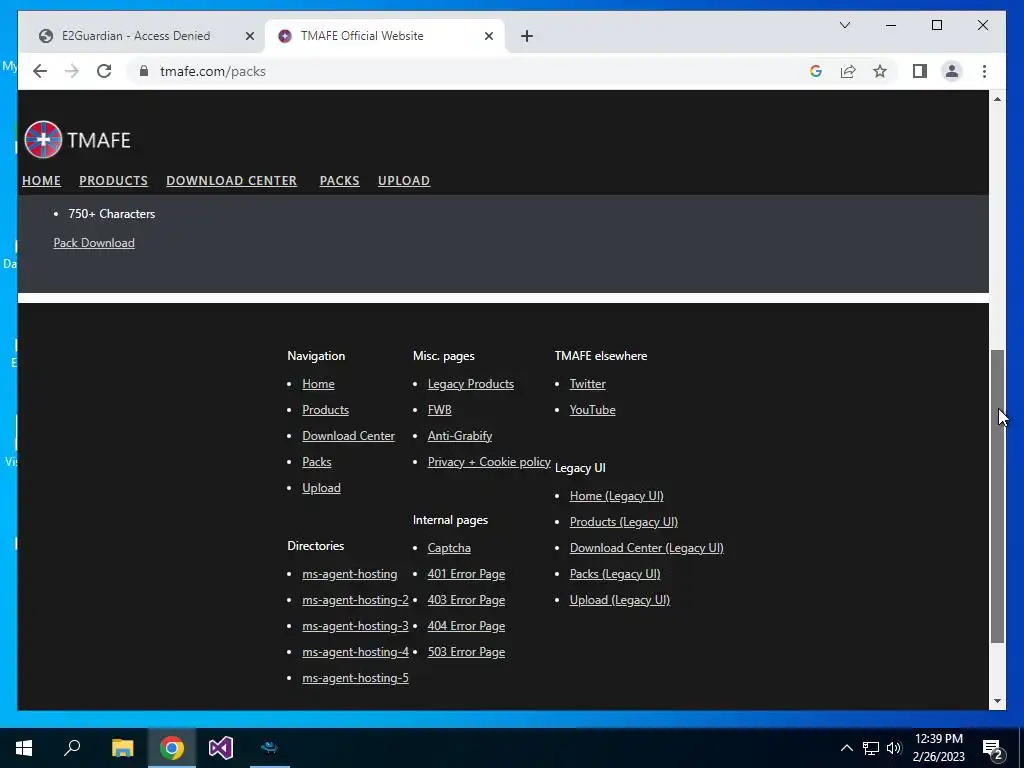Click footer Upload link under Navigation

coord(321,488)
